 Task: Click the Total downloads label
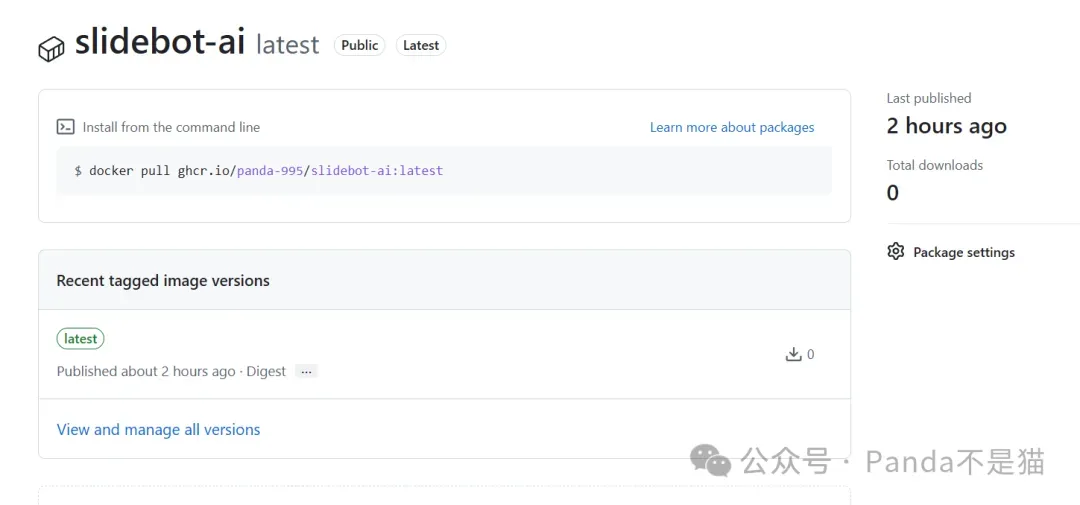934,165
